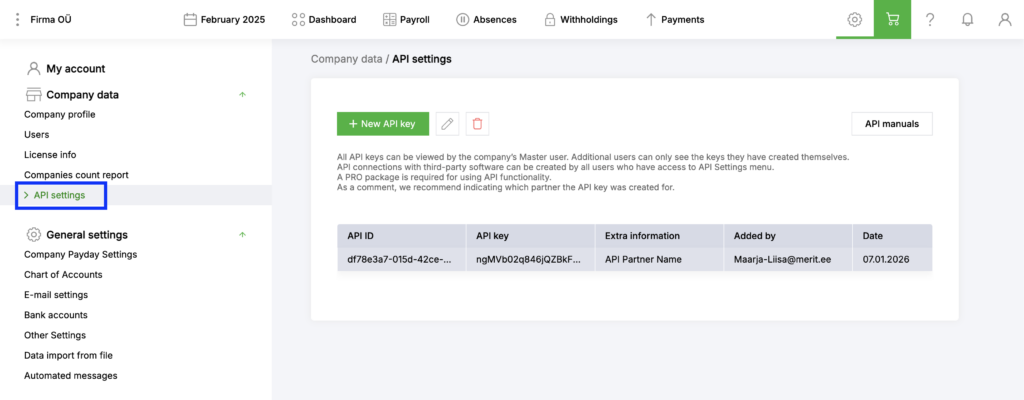
Task: Click the question mark help icon
Action: point(930,19)
